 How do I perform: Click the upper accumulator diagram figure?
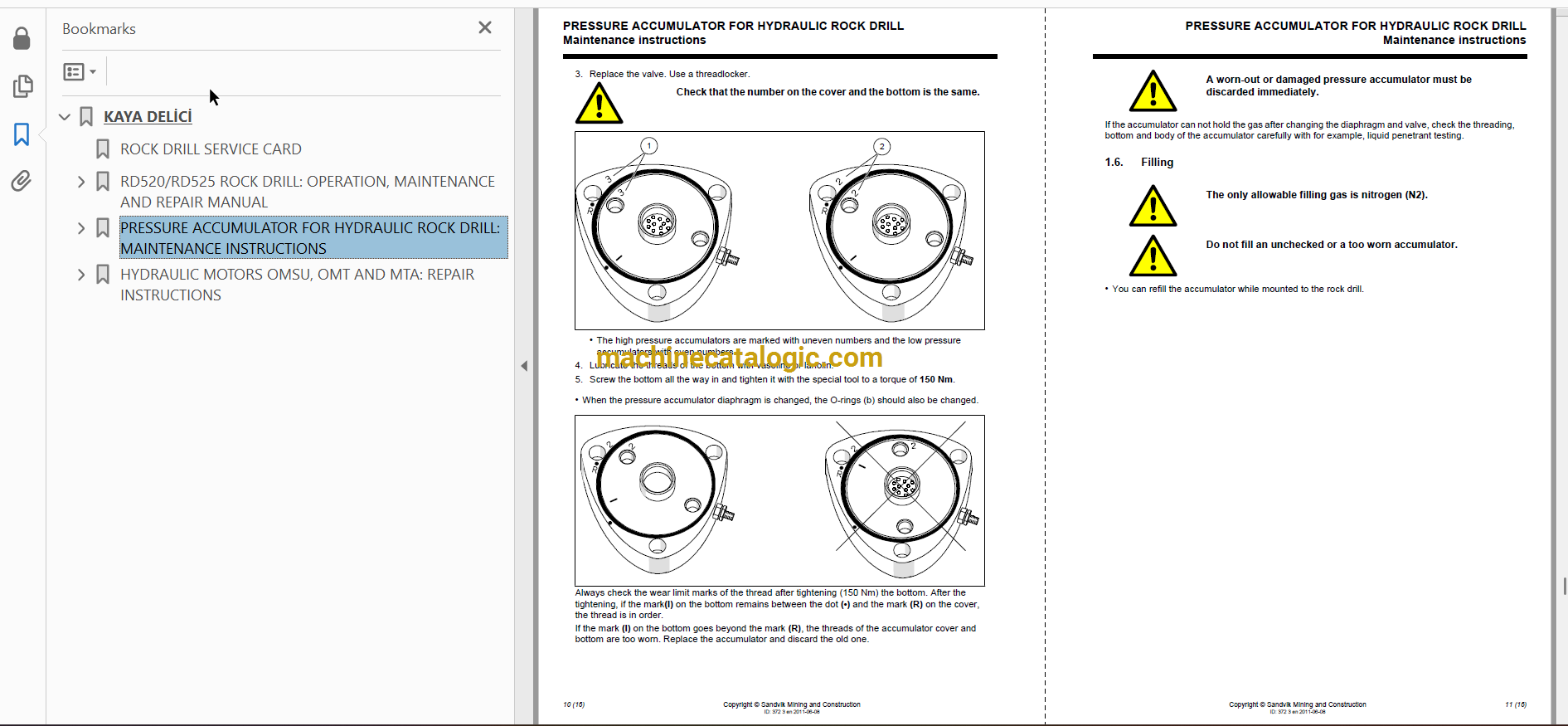779,231
